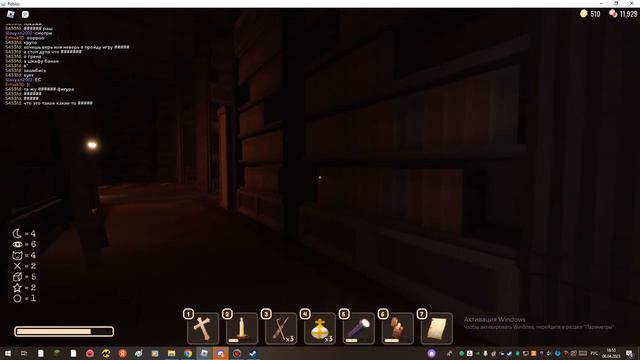Click the knobs currency icon beside 11,929
The image size is (640, 360).
(x=613, y=13)
